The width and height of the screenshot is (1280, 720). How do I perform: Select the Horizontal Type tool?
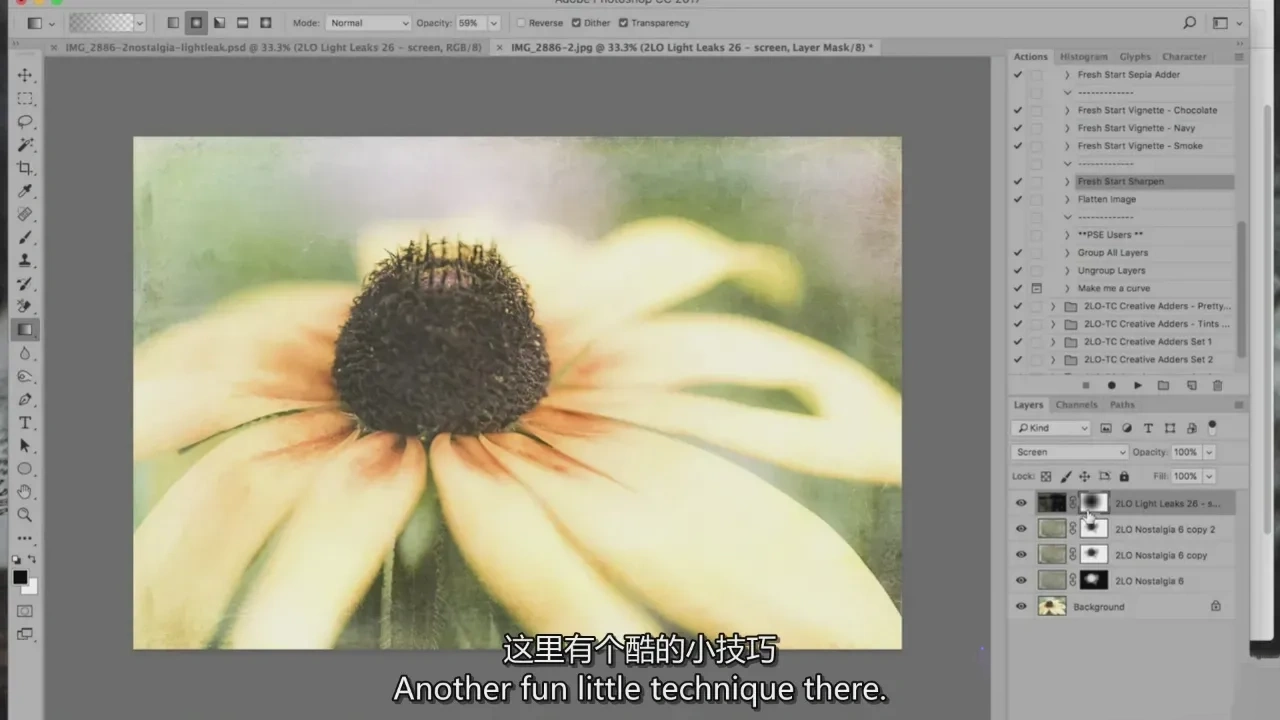click(25, 423)
